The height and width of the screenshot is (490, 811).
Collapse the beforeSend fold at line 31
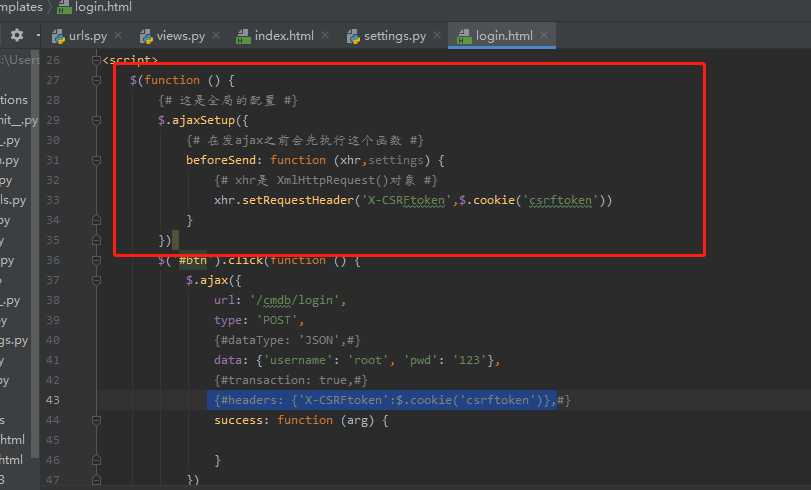(96, 160)
